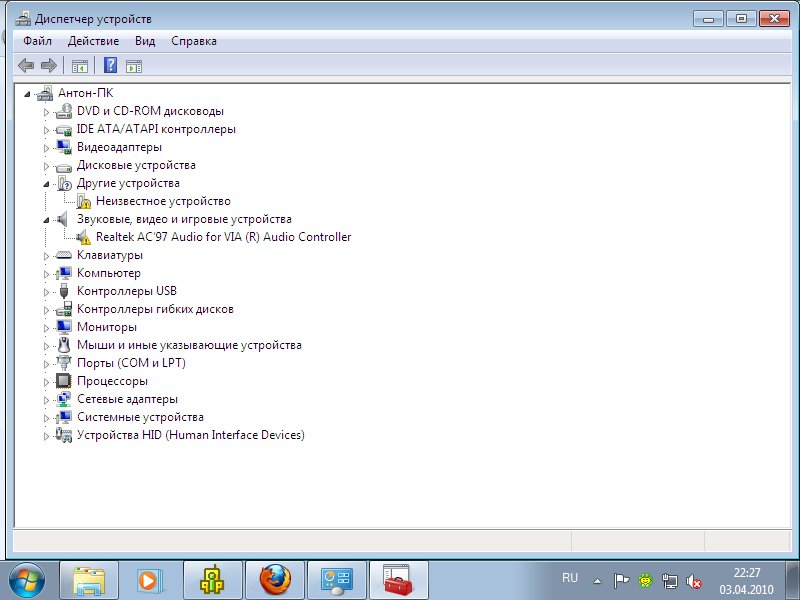Click the Процессоры category icon

(64, 381)
